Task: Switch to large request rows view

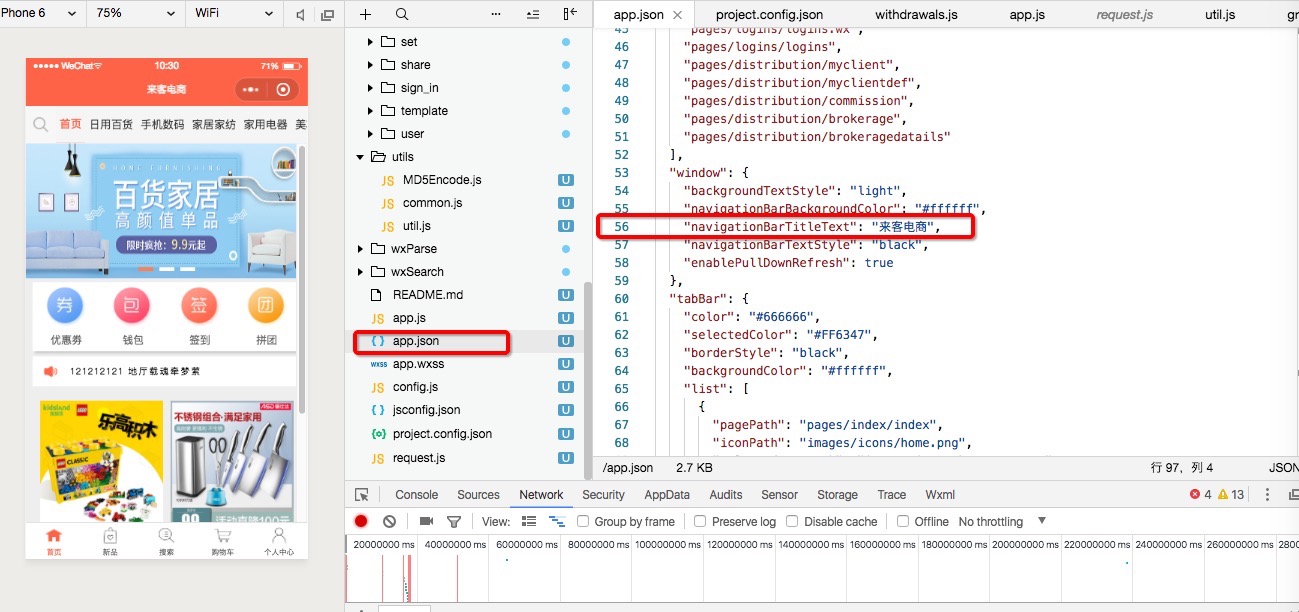Action: (x=529, y=521)
